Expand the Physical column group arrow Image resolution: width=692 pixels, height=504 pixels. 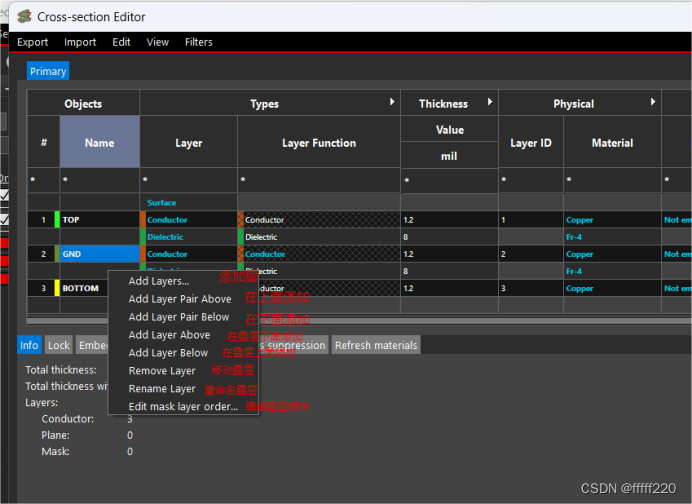(653, 102)
